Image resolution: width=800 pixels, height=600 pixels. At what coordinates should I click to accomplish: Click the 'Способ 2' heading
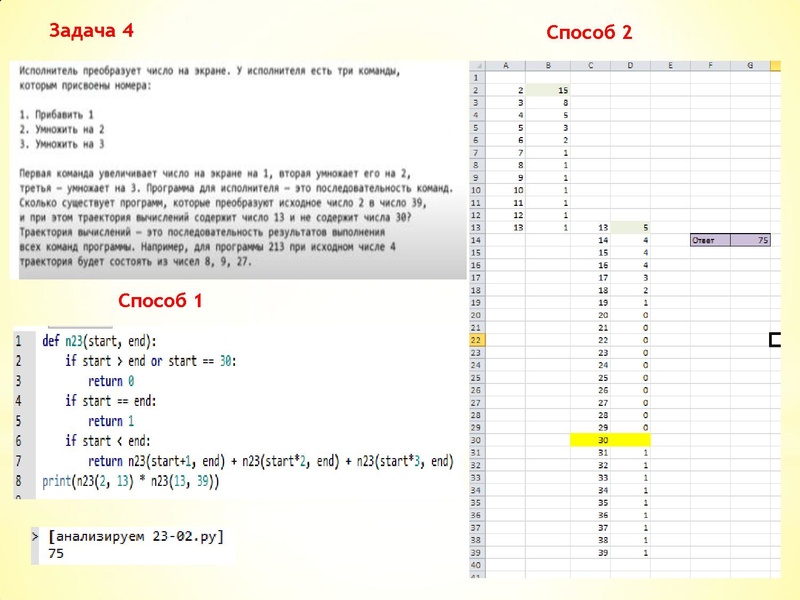pyautogui.click(x=589, y=33)
